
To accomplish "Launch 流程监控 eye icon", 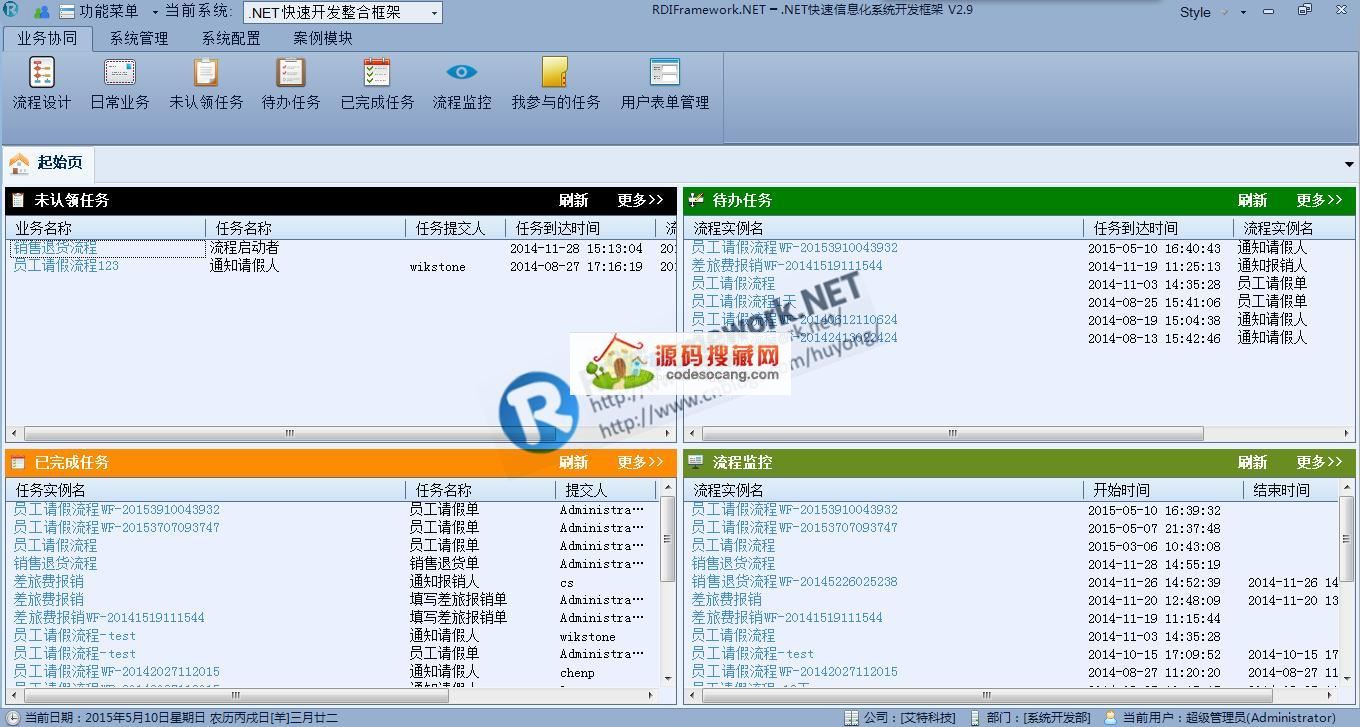I will pos(462,74).
